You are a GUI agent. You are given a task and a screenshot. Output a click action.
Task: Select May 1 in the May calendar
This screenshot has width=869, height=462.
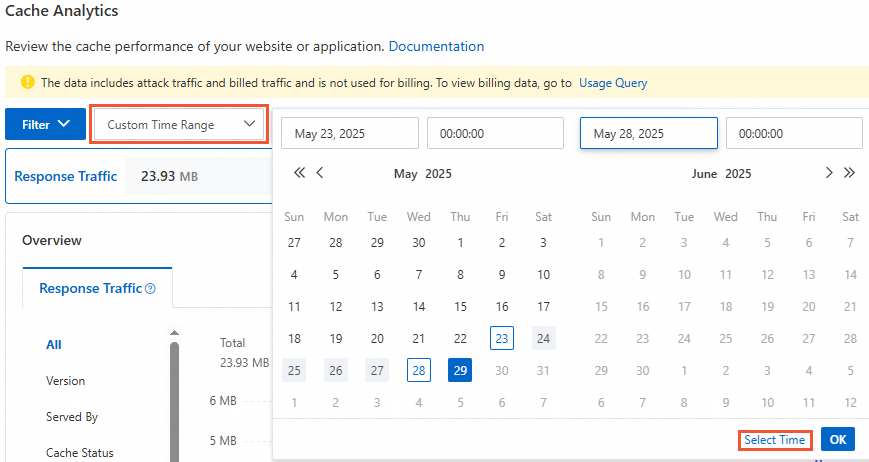coord(461,243)
